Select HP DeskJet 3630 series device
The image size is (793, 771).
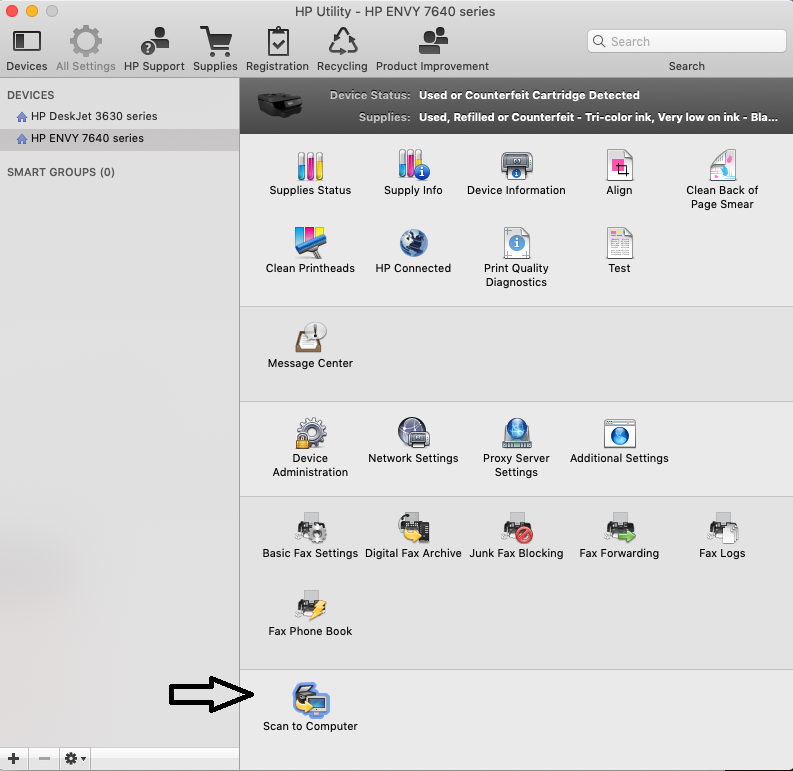119,116
